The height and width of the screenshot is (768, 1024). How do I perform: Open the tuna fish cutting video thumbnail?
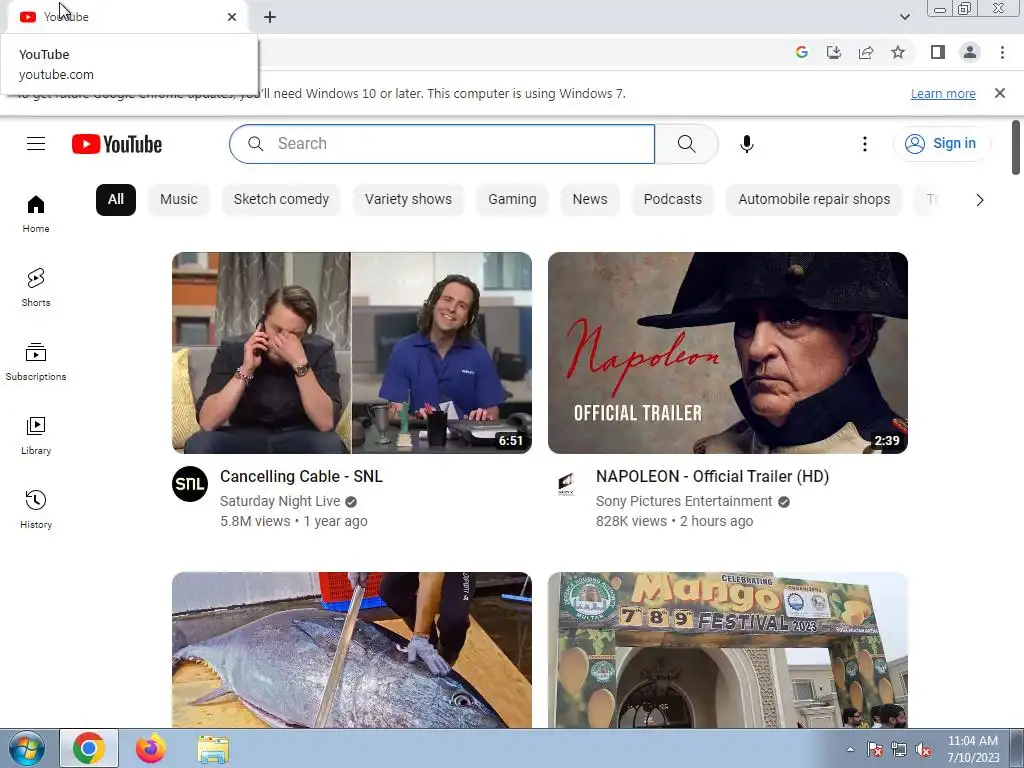[x=352, y=650]
